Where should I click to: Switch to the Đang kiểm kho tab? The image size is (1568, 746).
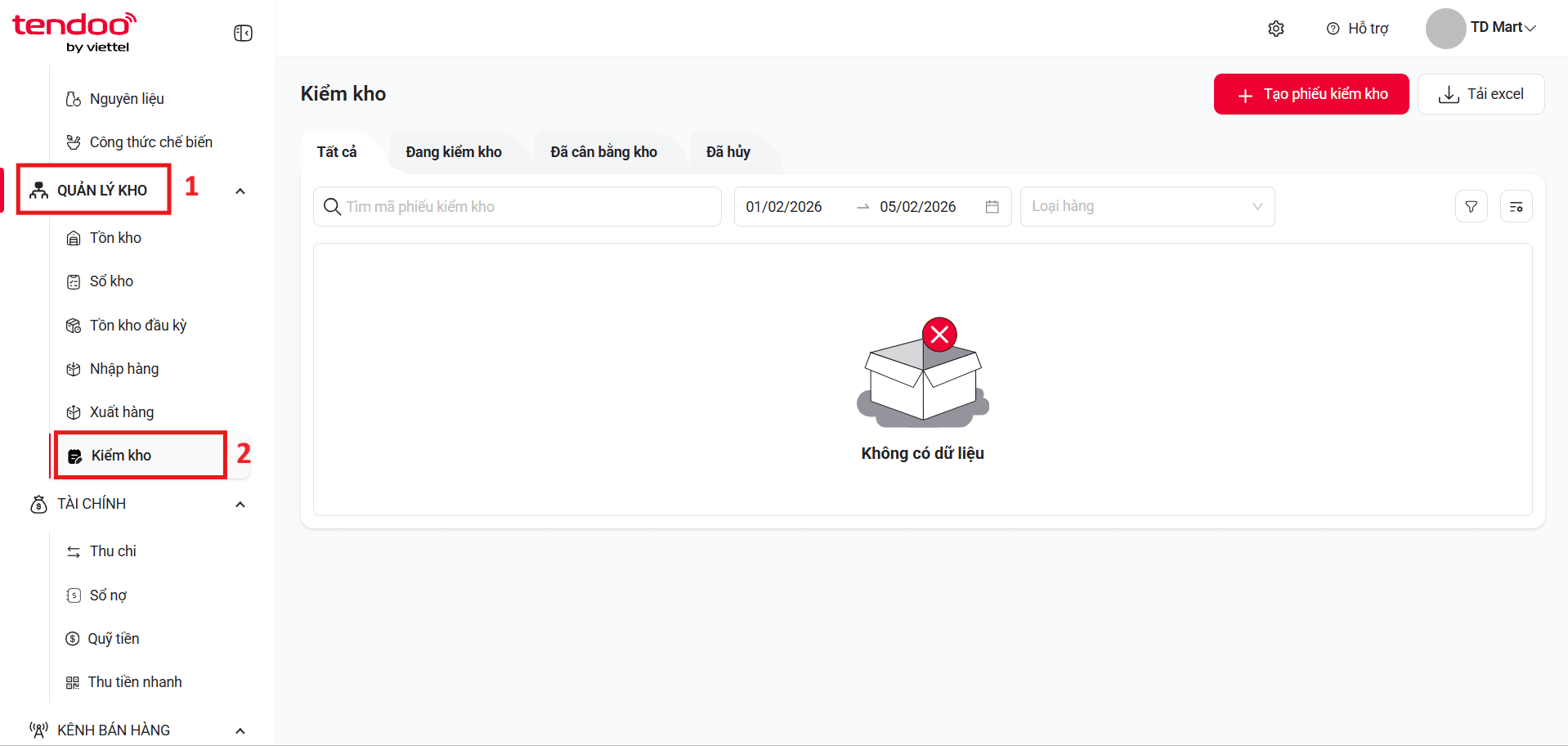(454, 152)
